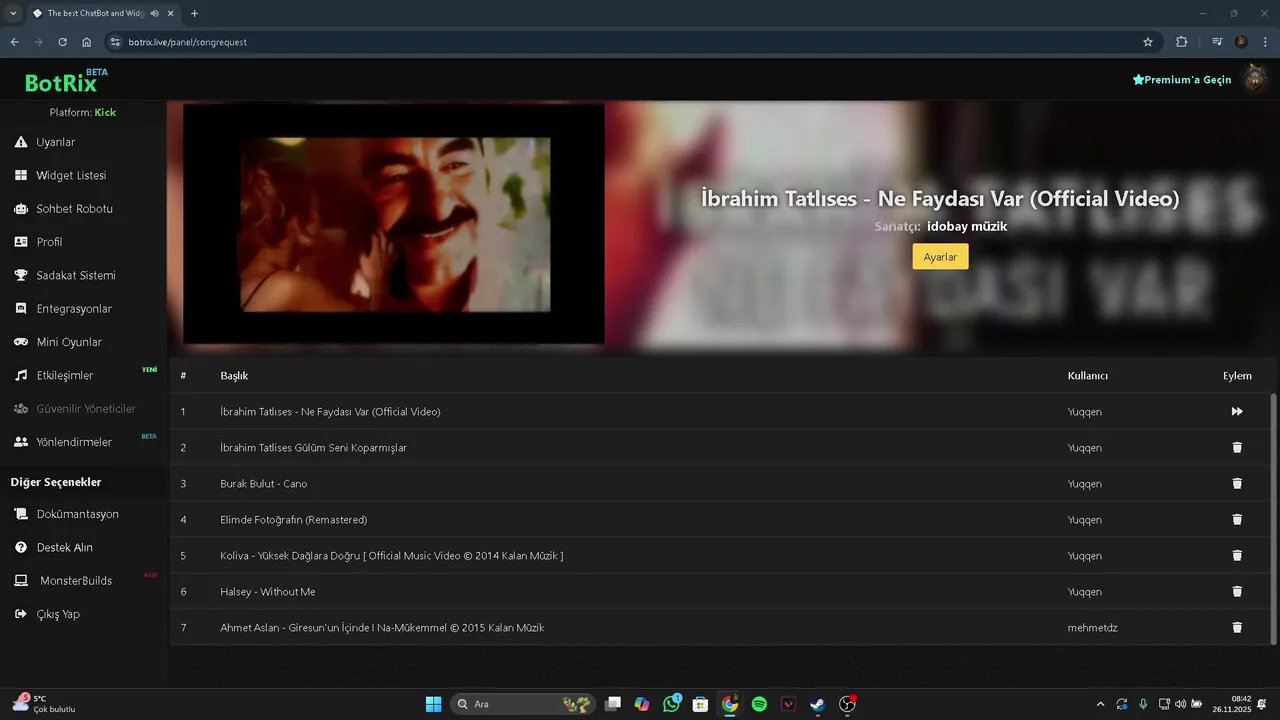This screenshot has height=720, width=1280.
Task: Click artist name idobay müzik
Action: [967, 226]
